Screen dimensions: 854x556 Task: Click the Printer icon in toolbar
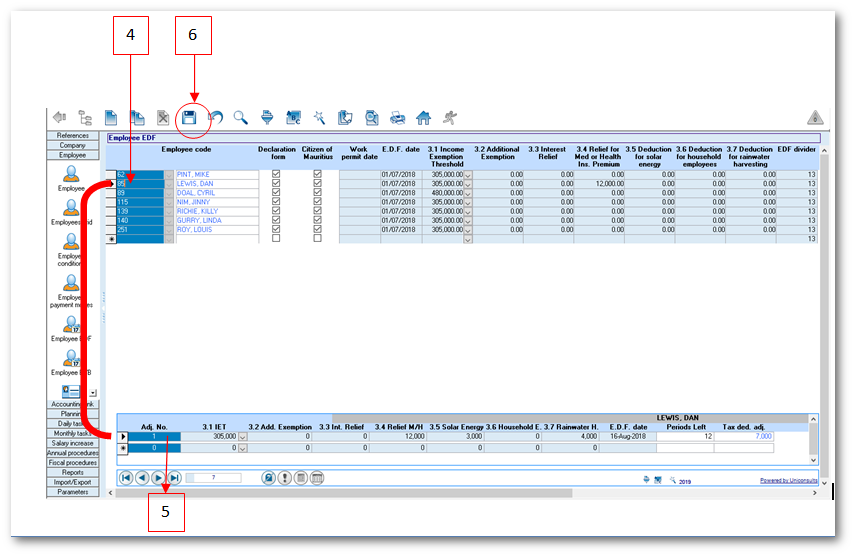[x=397, y=118]
